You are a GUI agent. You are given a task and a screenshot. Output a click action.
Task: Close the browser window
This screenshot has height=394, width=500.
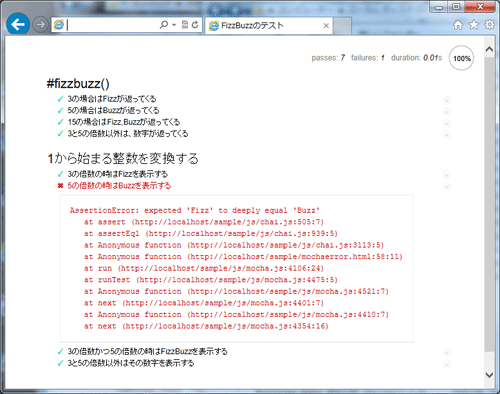[480, 7]
